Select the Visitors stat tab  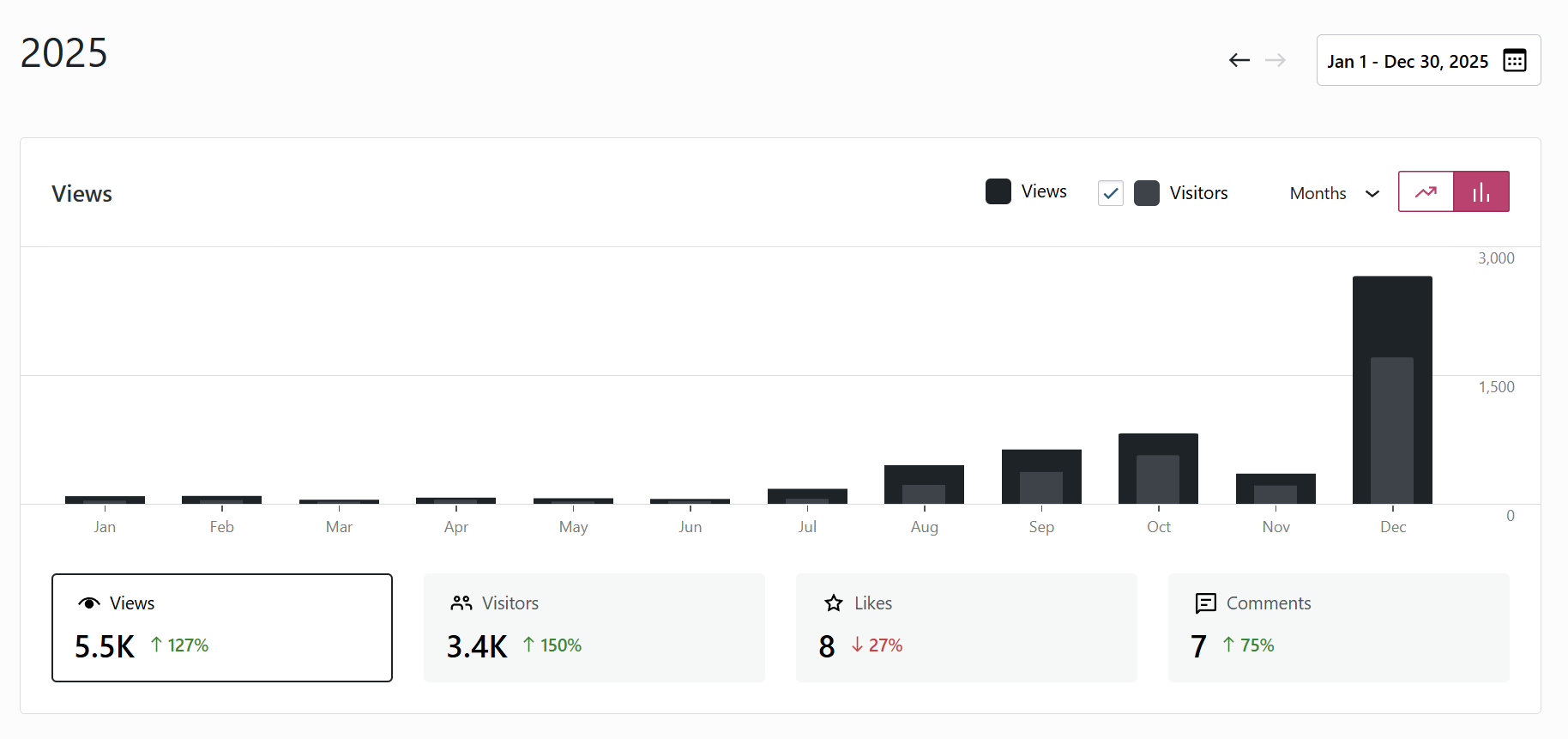point(594,627)
